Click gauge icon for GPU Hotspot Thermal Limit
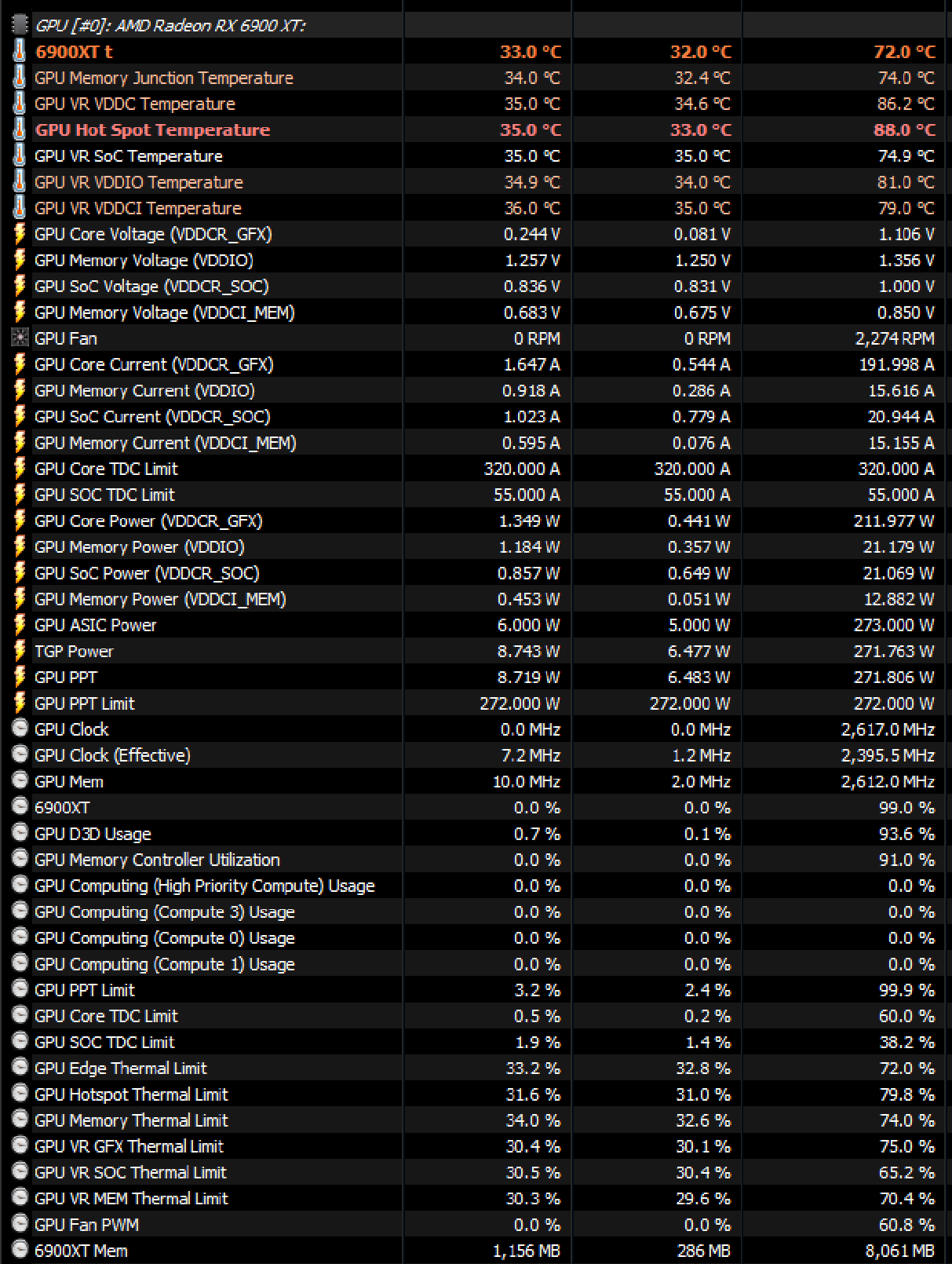The width and height of the screenshot is (952, 1264). click(x=20, y=1092)
